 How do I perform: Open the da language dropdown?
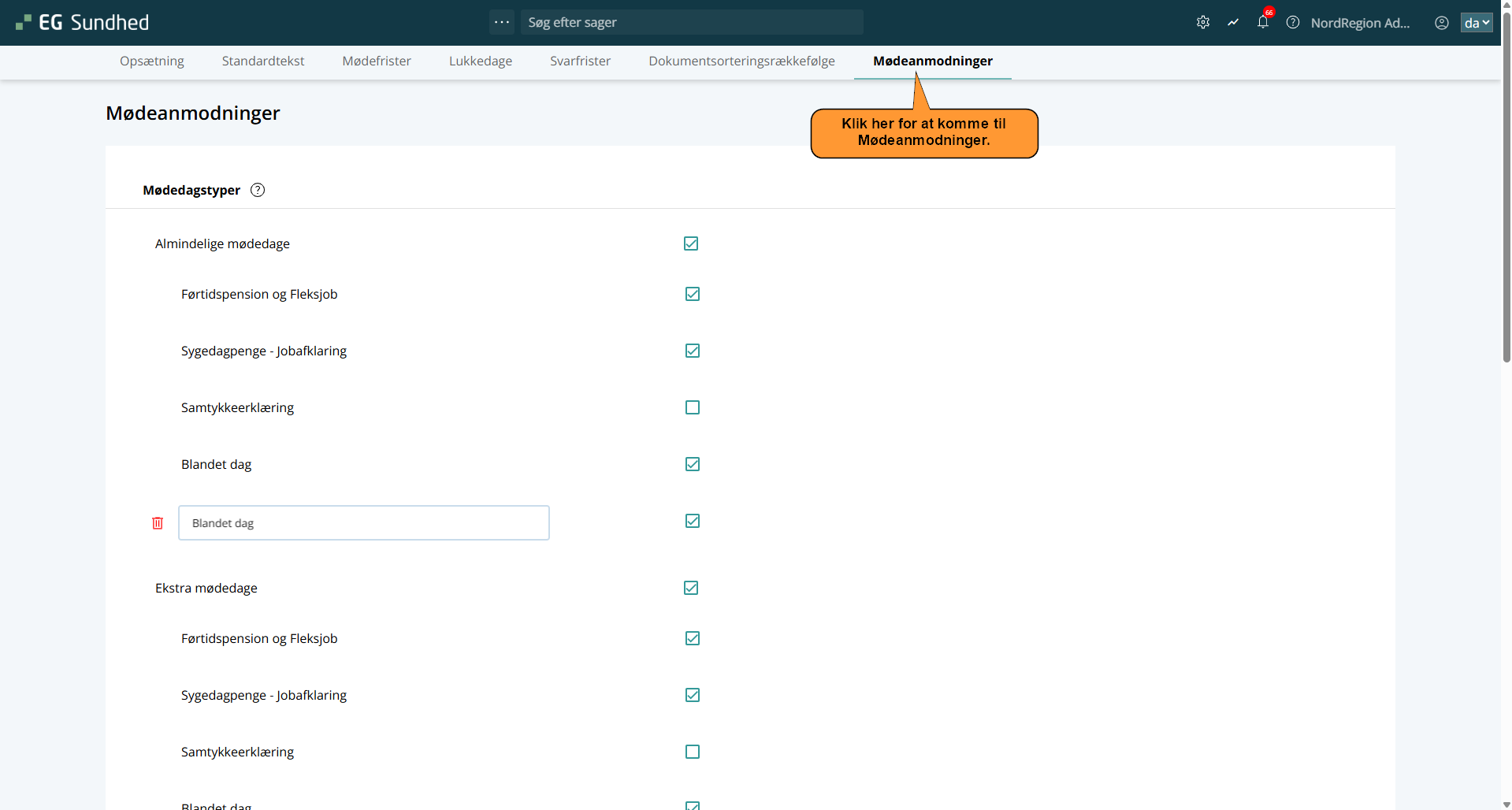coord(1477,23)
